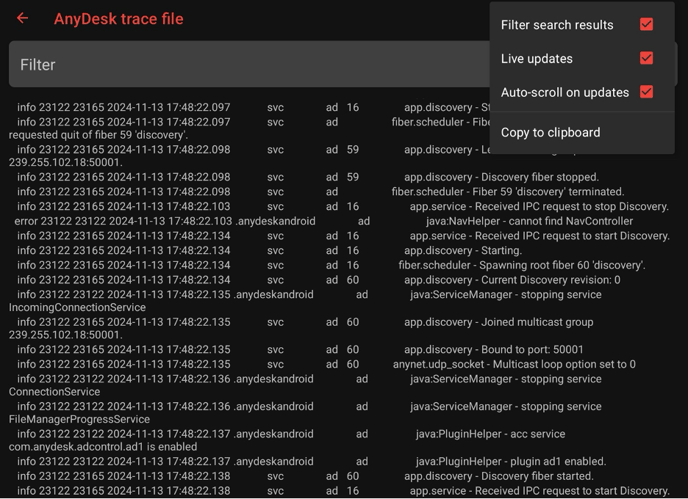Viewport: 688px width, 499px height.
Task: Click the timestamp '17:48:22.103' on error line
Action: click(198, 221)
